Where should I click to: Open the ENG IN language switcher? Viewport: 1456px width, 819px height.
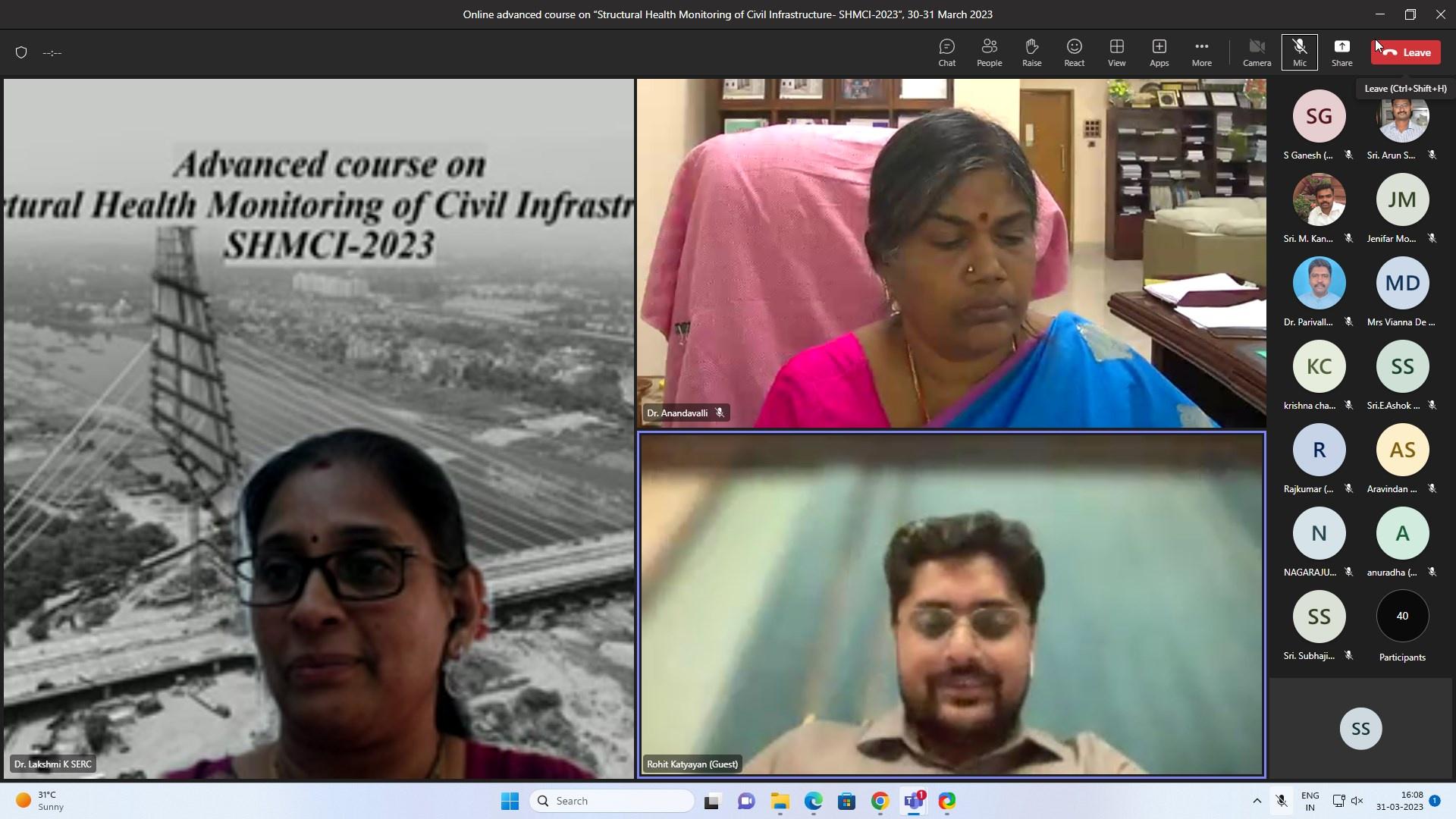pyautogui.click(x=1310, y=801)
